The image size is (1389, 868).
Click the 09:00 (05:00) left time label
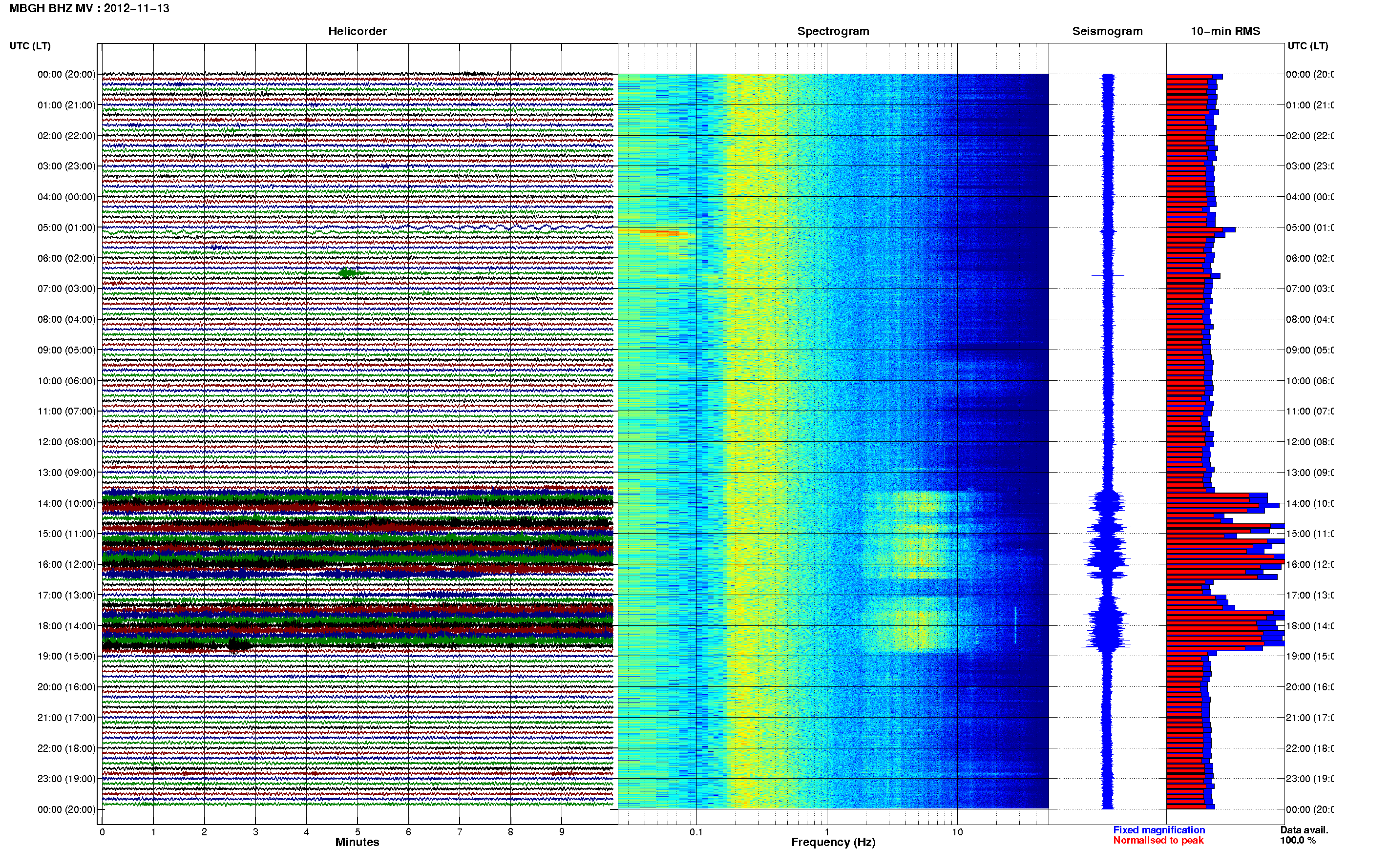(x=66, y=350)
